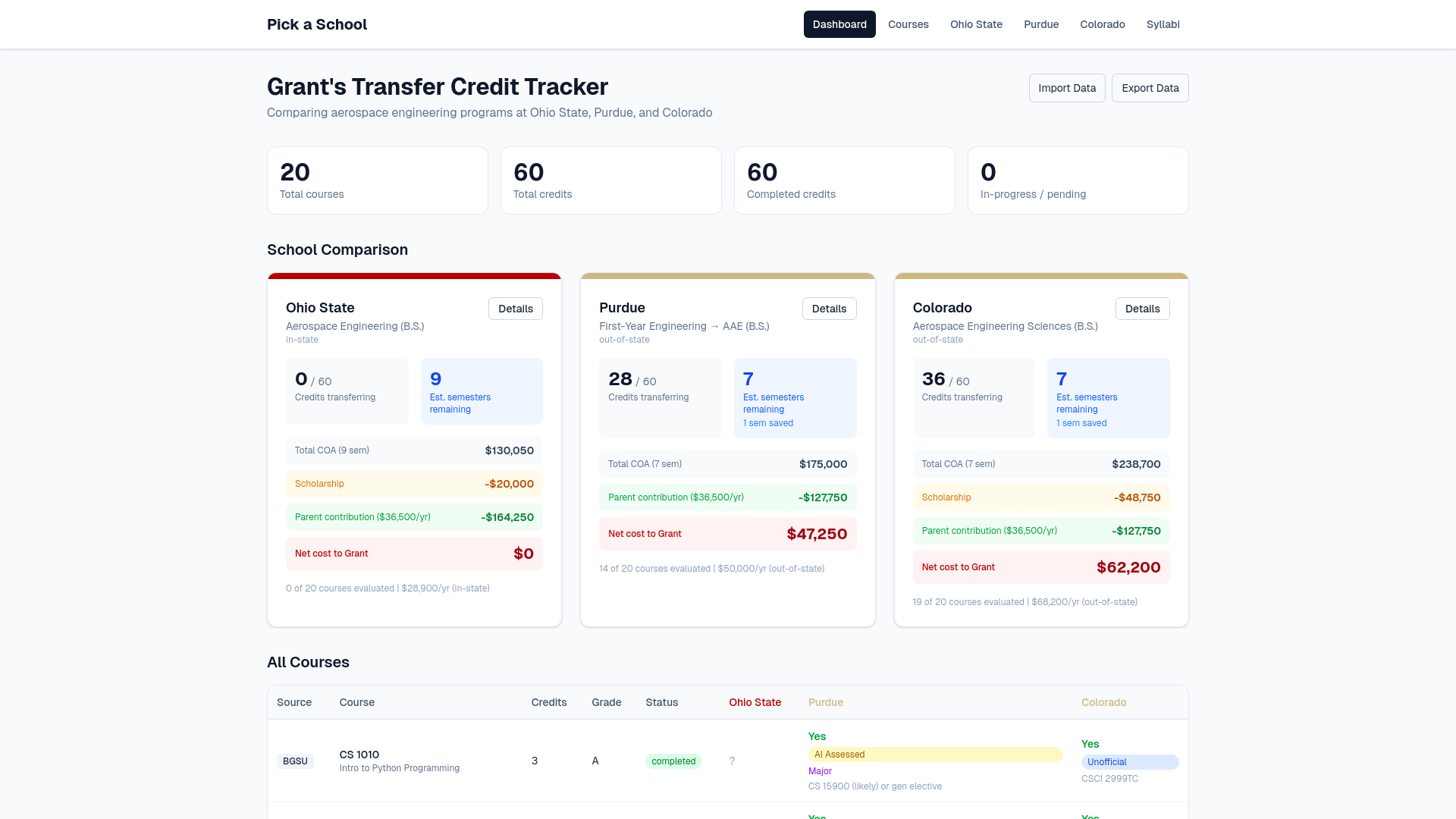The width and height of the screenshot is (1456, 819).
Task: Open Details for Colorado card
Action: [1142, 309]
